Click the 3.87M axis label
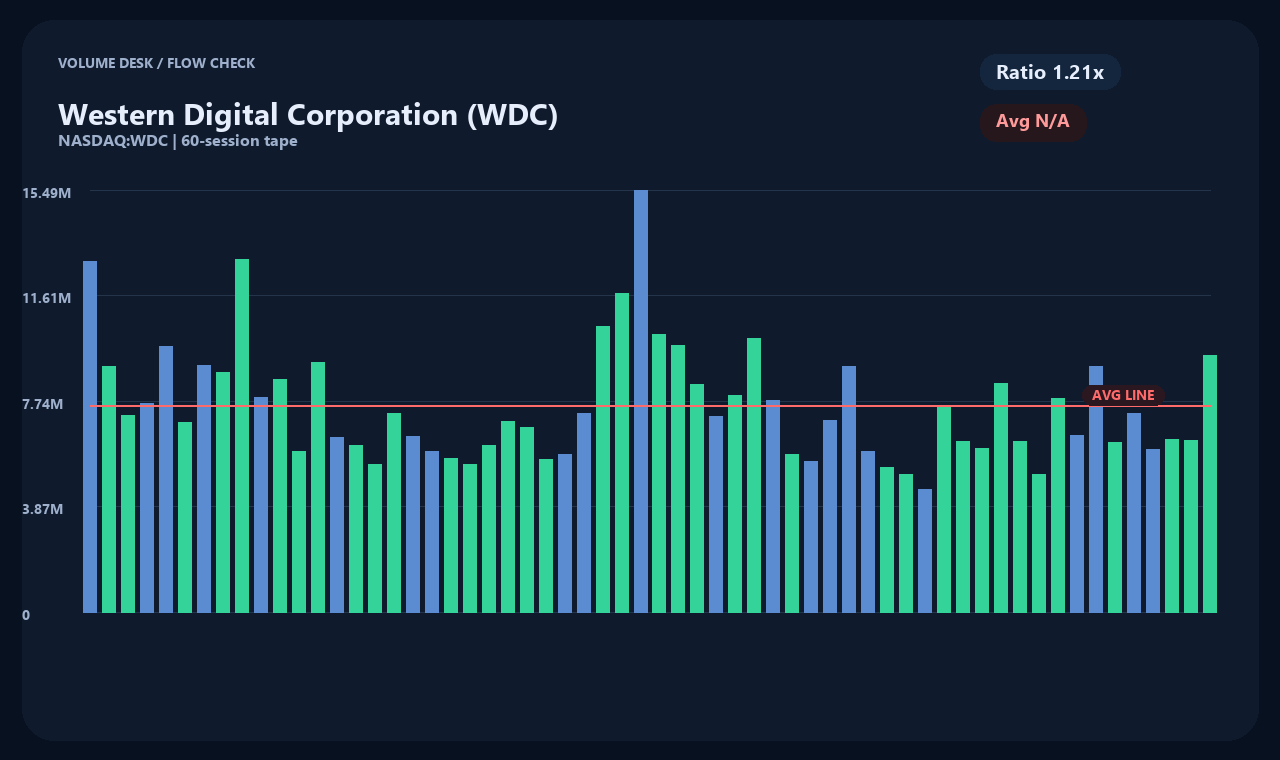This screenshot has width=1280, height=760. point(43,509)
